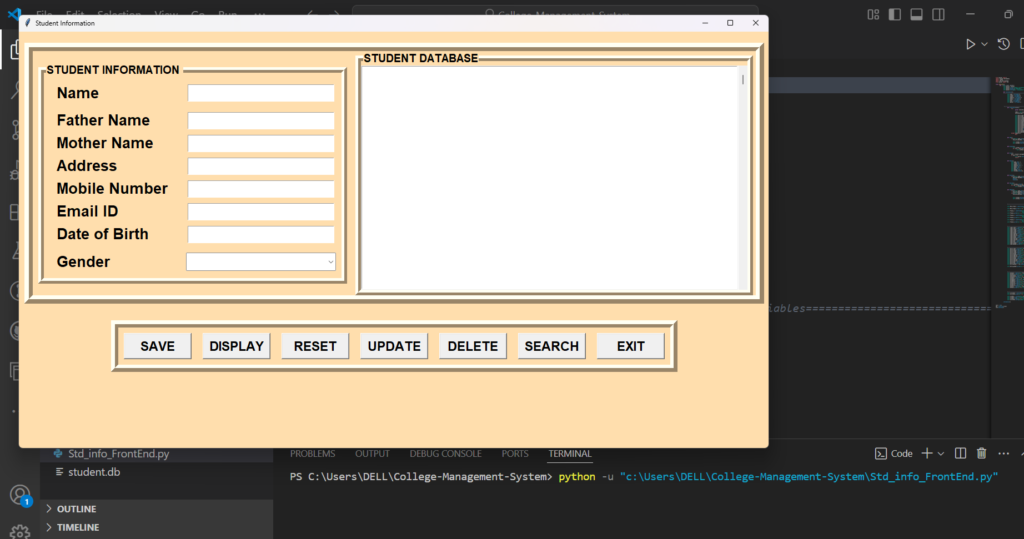Open the terminal launch profile dropdown

tap(941, 453)
